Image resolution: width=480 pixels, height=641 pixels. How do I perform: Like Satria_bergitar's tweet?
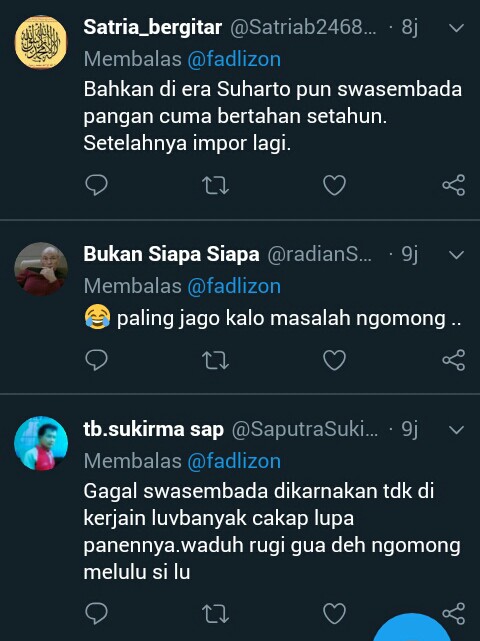pos(334,185)
